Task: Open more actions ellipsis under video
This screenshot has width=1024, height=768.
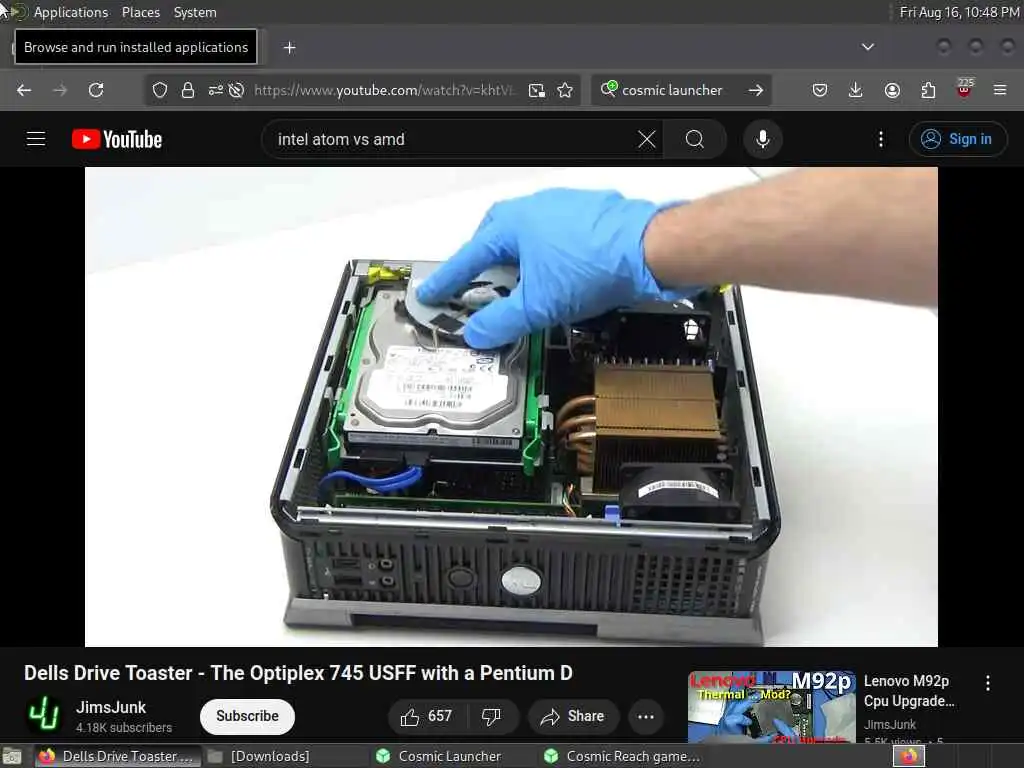Action: [x=646, y=716]
